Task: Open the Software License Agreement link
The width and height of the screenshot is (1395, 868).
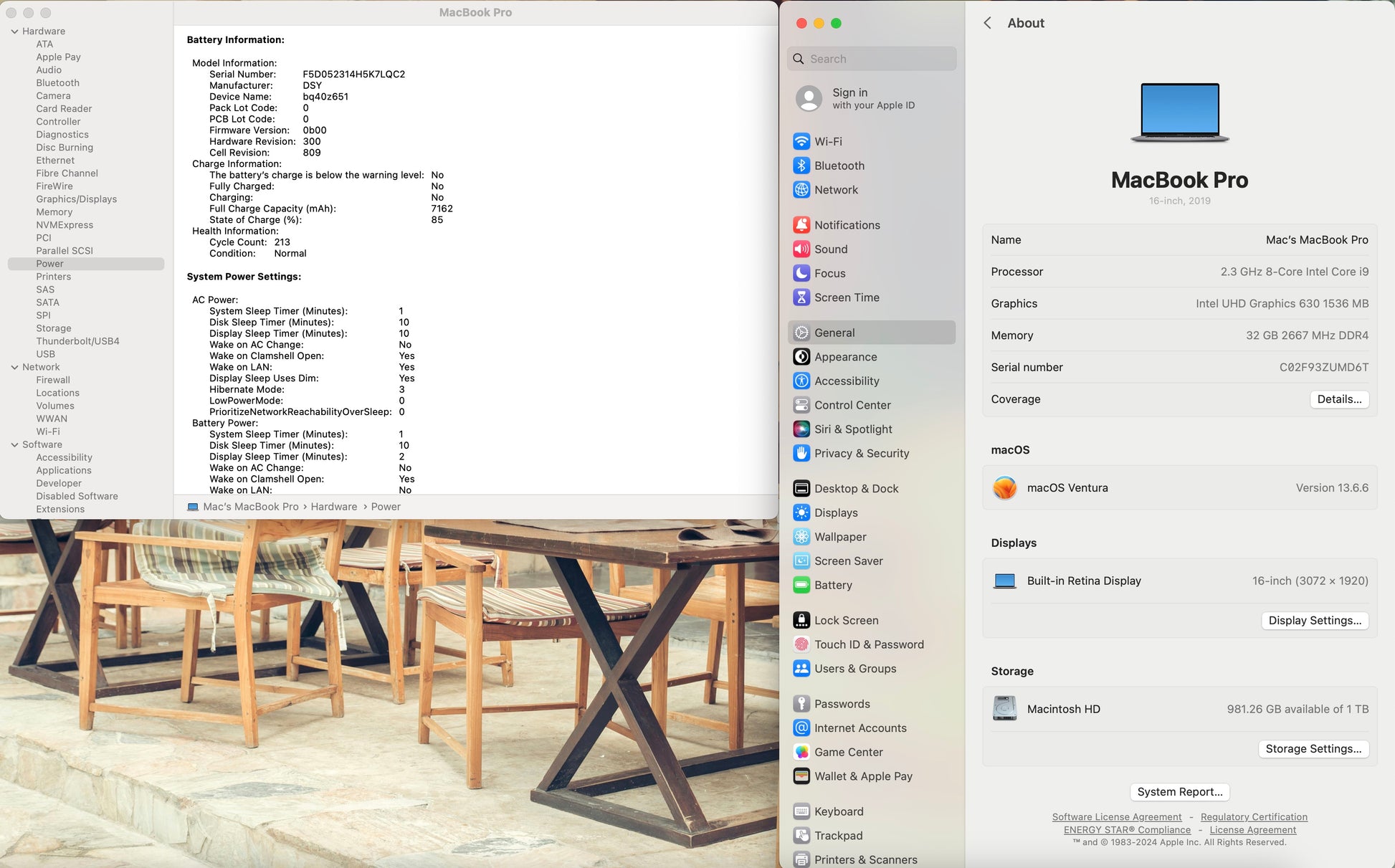Action: click(x=1116, y=817)
